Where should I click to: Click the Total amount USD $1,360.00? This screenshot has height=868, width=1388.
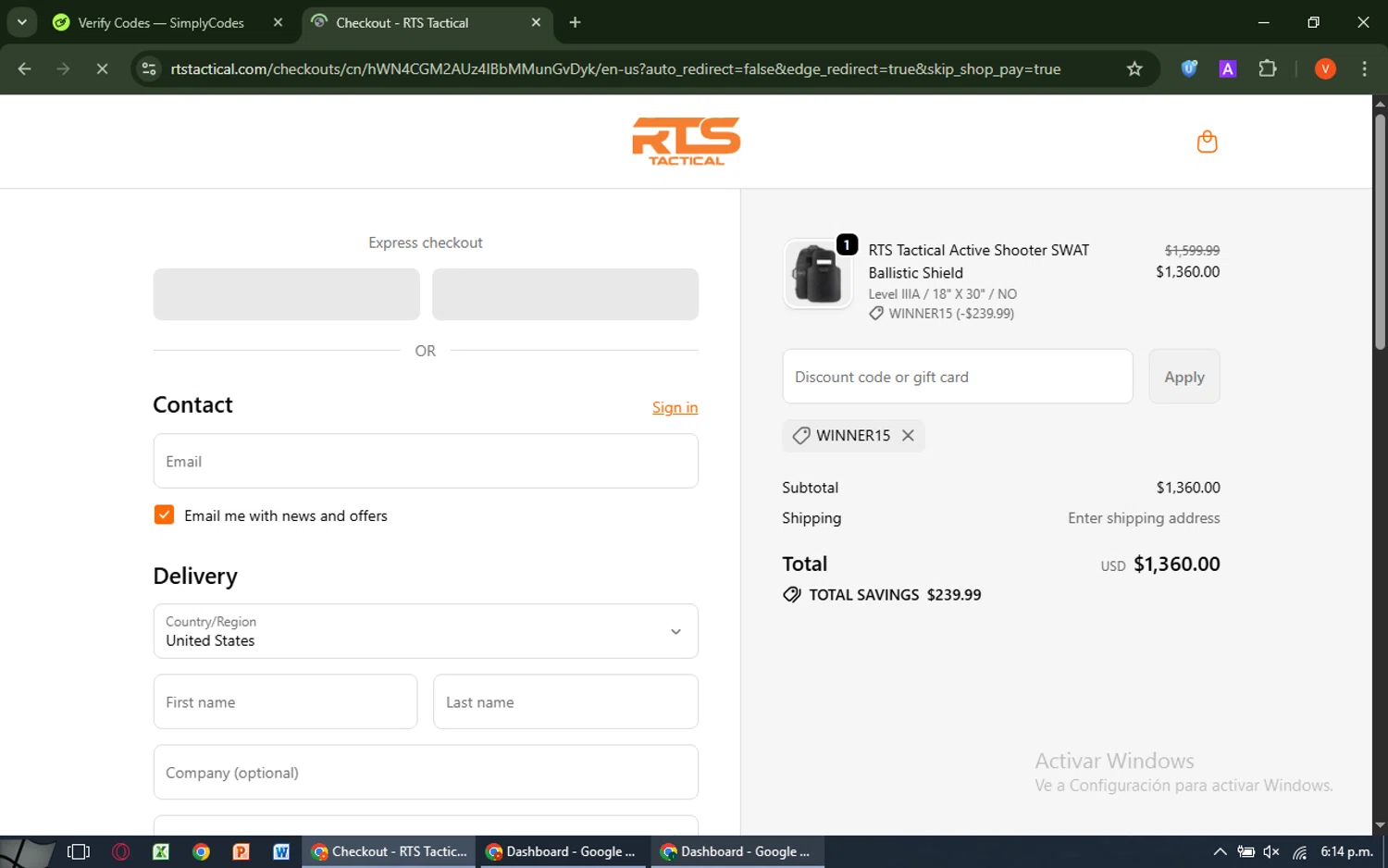(1160, 564)
